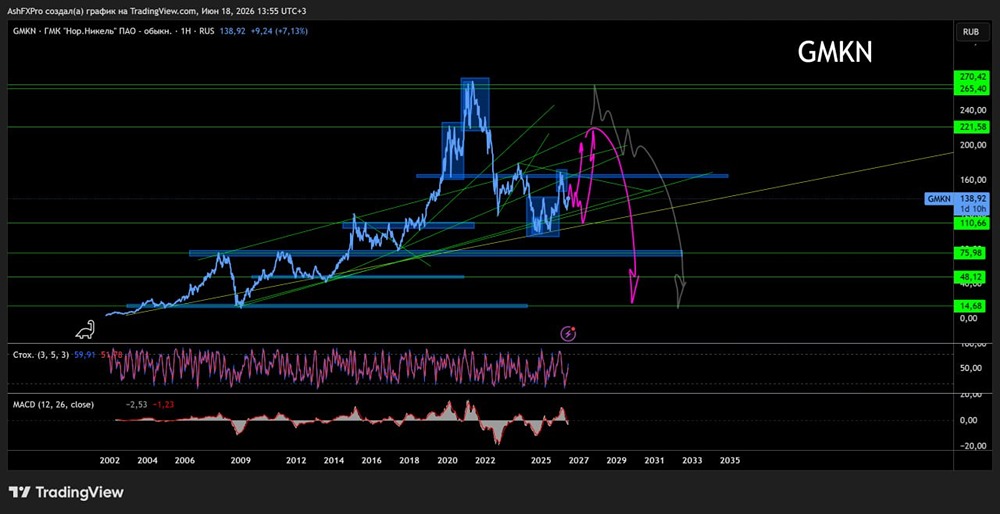
Task: Click the MACD (12, 26, close) indicator label
Action: [x=54, y=404]
